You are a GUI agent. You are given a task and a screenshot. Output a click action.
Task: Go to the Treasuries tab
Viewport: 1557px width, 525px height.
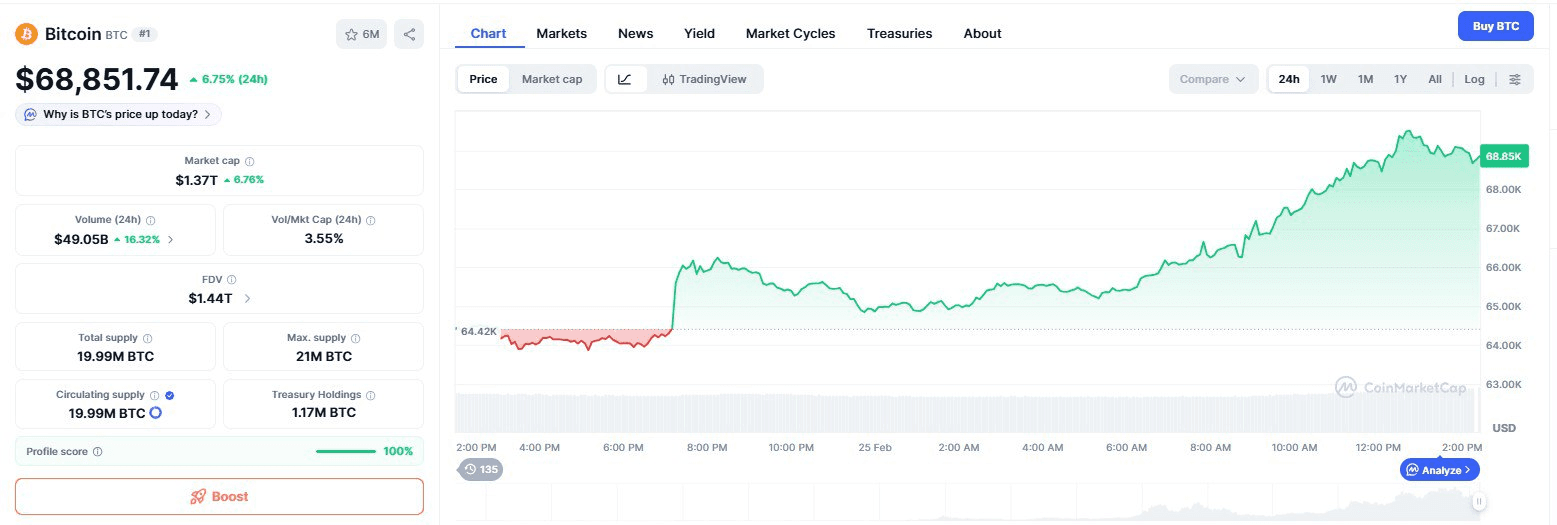pyautogui.click(x=899, y=33)
